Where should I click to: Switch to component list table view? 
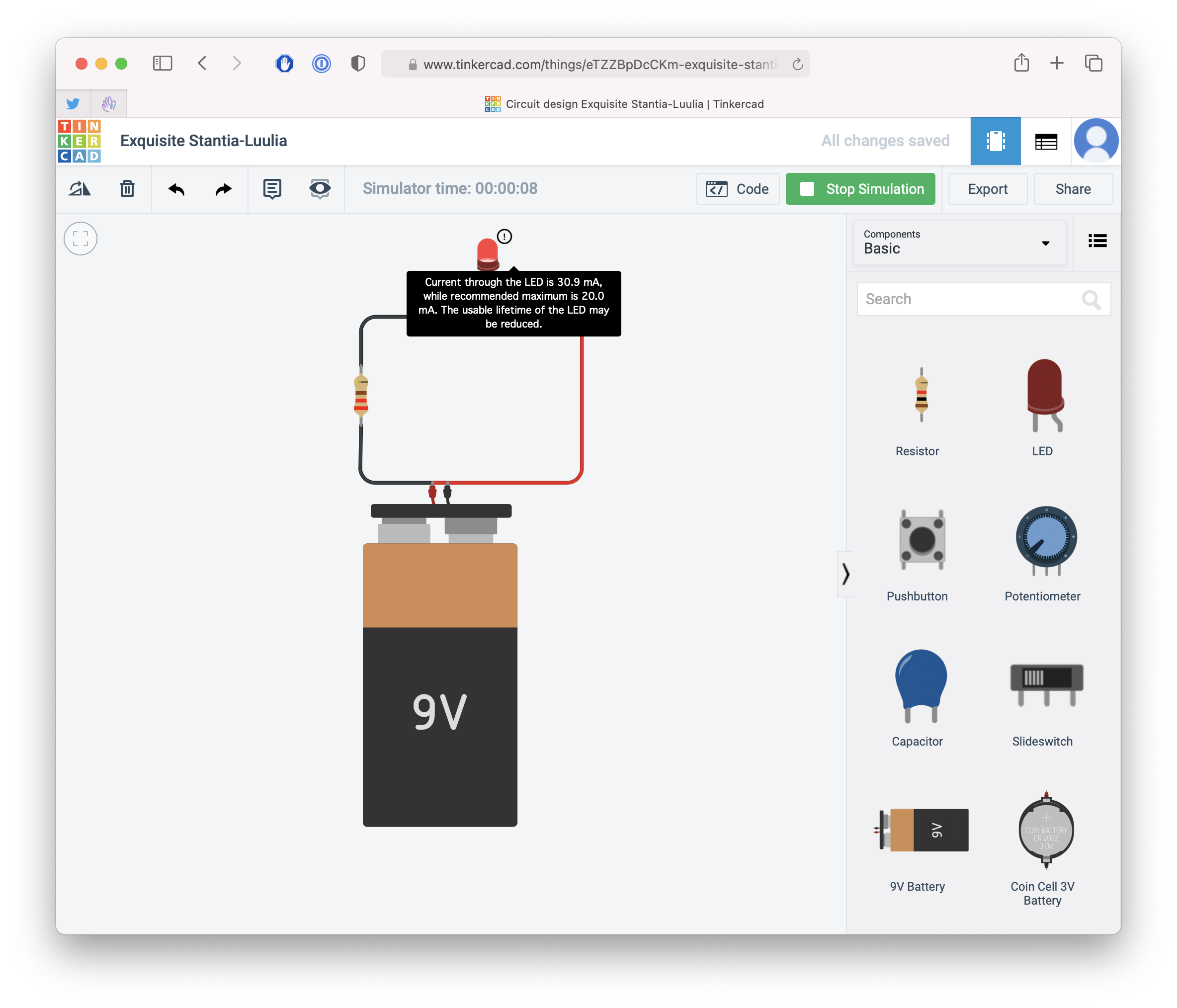click(1046, 141)
